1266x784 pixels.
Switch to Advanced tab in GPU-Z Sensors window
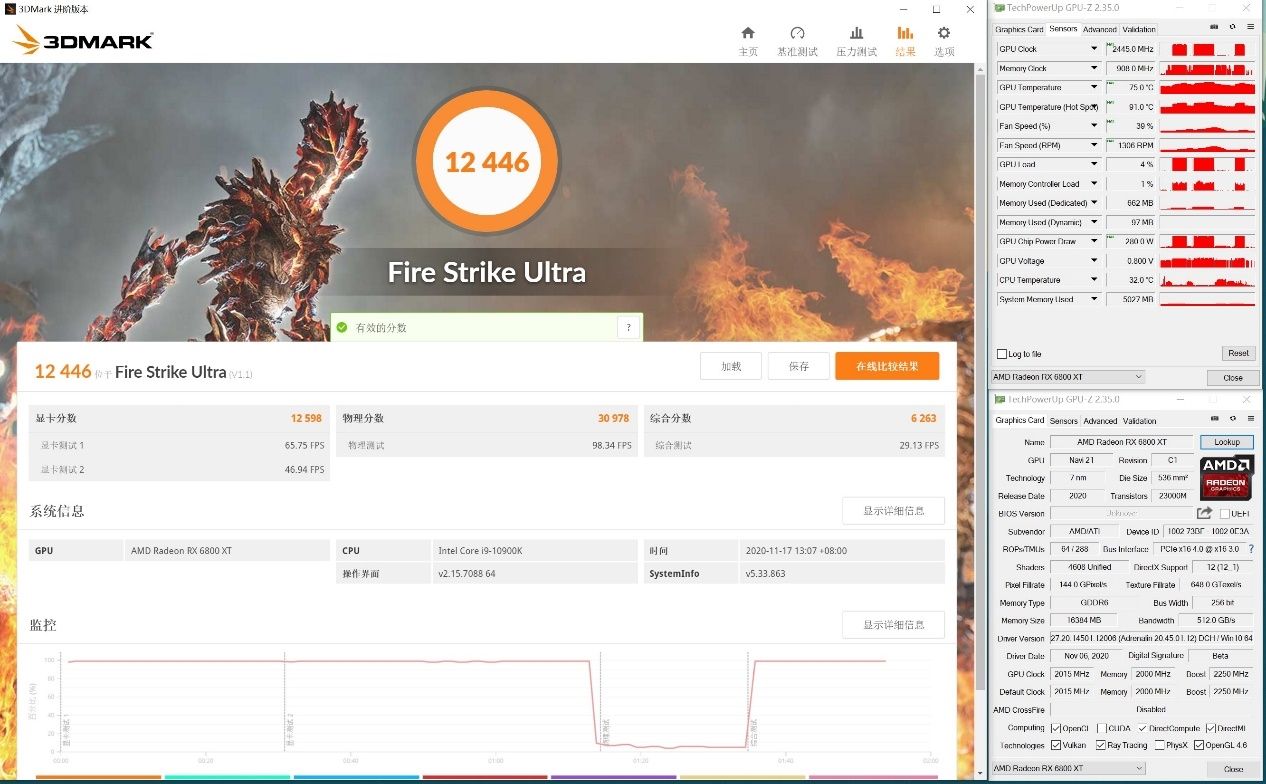(1100, 29)
